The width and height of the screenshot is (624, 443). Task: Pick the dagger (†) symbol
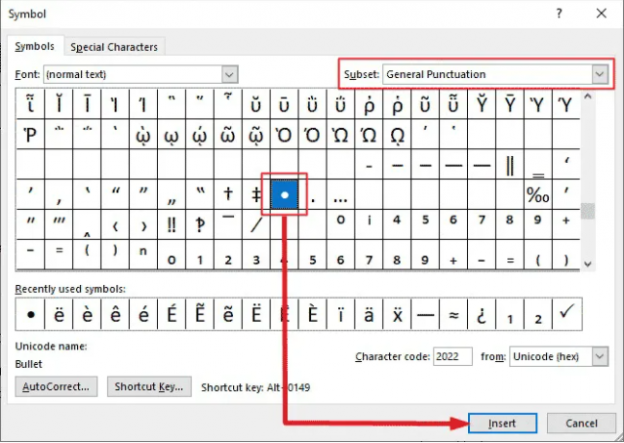[x=229, y=193]
